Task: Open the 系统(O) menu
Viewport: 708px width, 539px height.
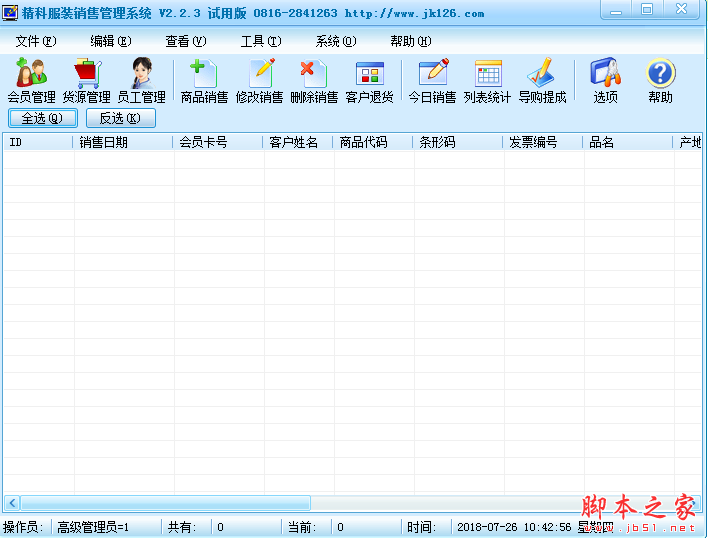Action: (x=336, y=42)
